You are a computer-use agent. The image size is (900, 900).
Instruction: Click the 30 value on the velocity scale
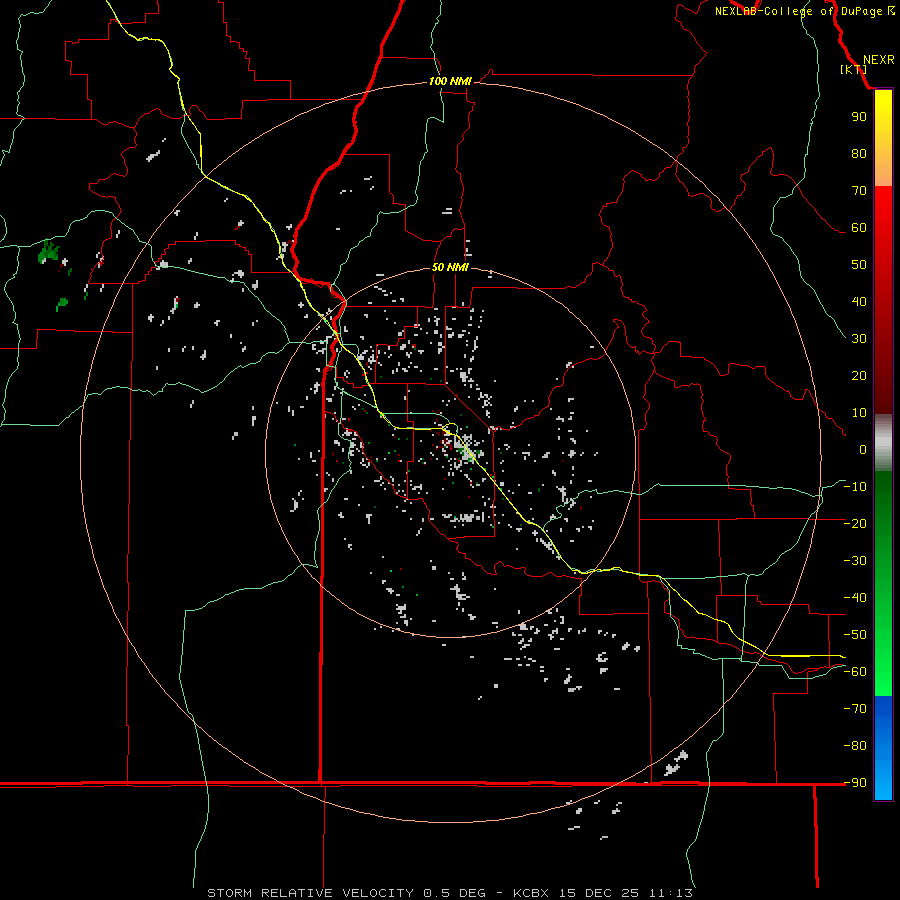[859, 339]
